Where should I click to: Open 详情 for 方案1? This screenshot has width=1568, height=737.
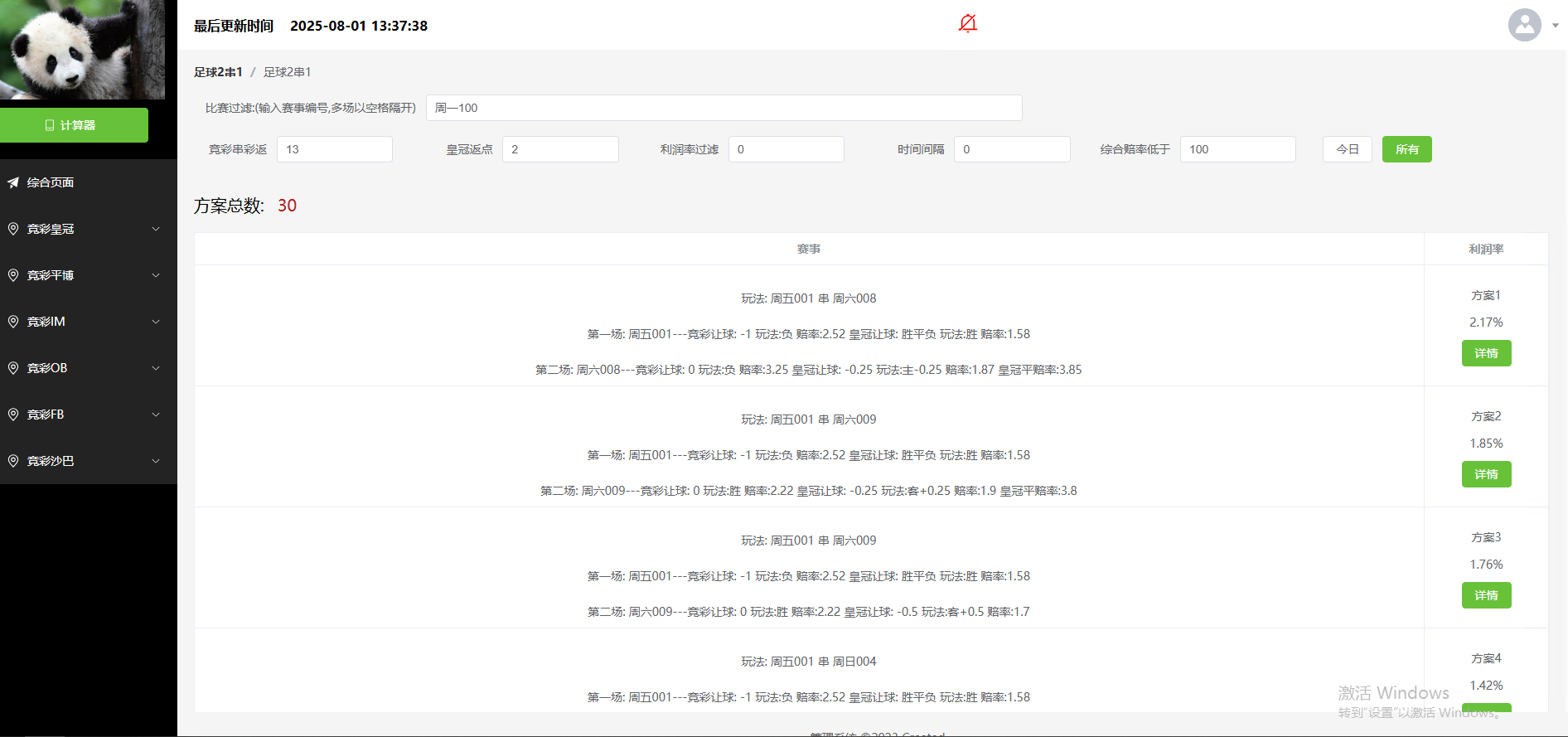pyautogui.click(x=1485, y=353)
